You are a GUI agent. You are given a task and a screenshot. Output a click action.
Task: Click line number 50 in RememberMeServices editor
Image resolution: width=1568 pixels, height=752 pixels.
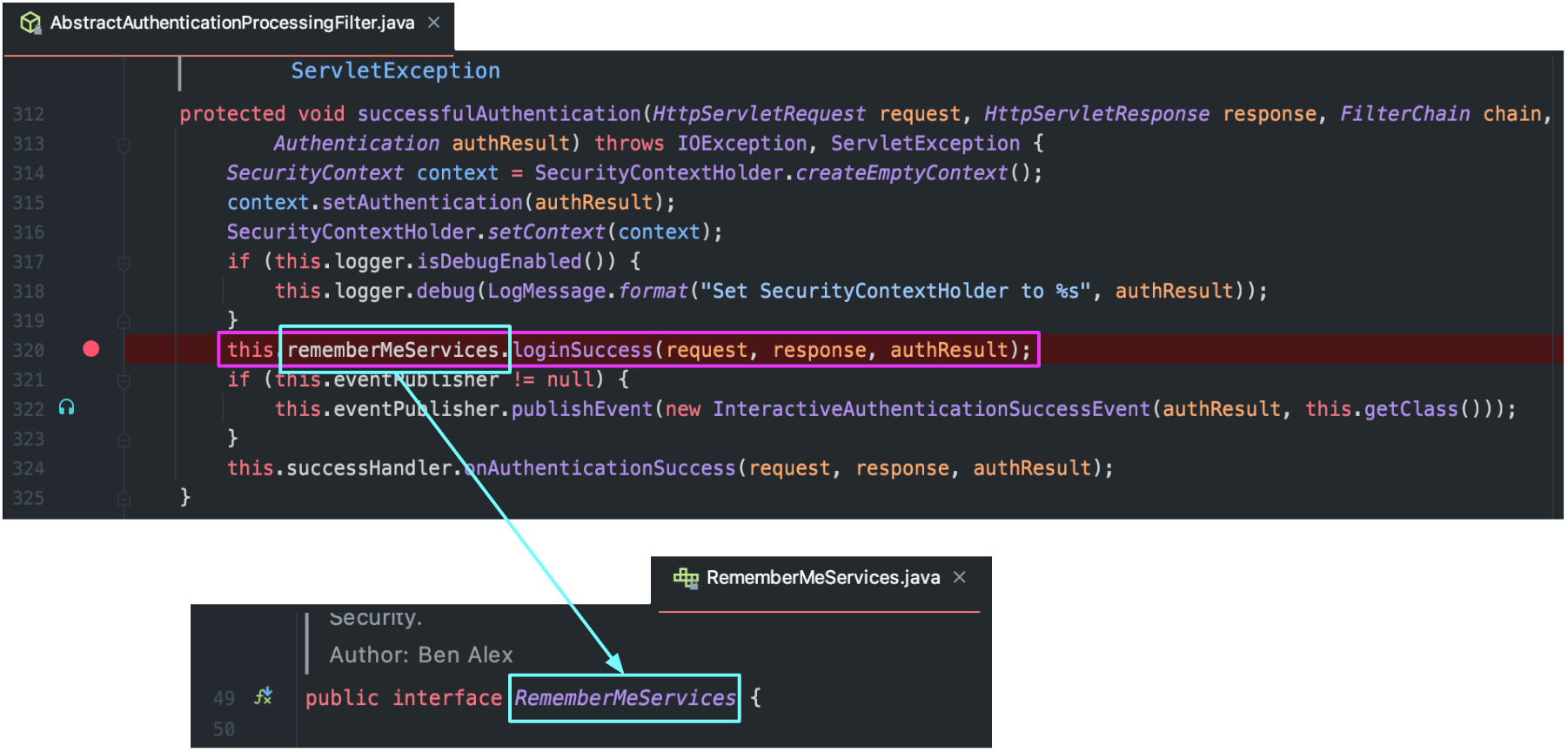point(224,729)
